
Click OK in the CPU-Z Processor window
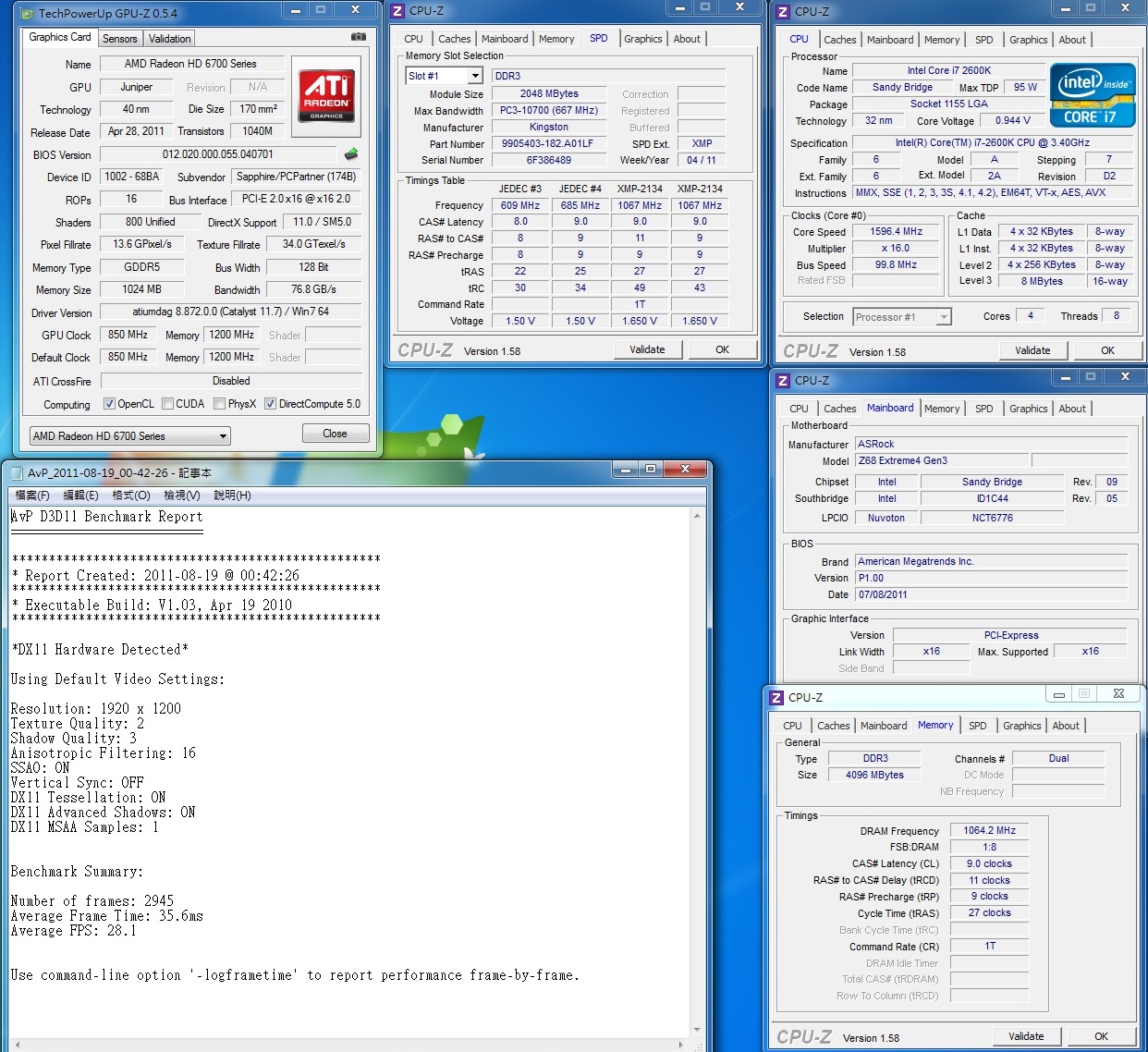pos(1108,350)
